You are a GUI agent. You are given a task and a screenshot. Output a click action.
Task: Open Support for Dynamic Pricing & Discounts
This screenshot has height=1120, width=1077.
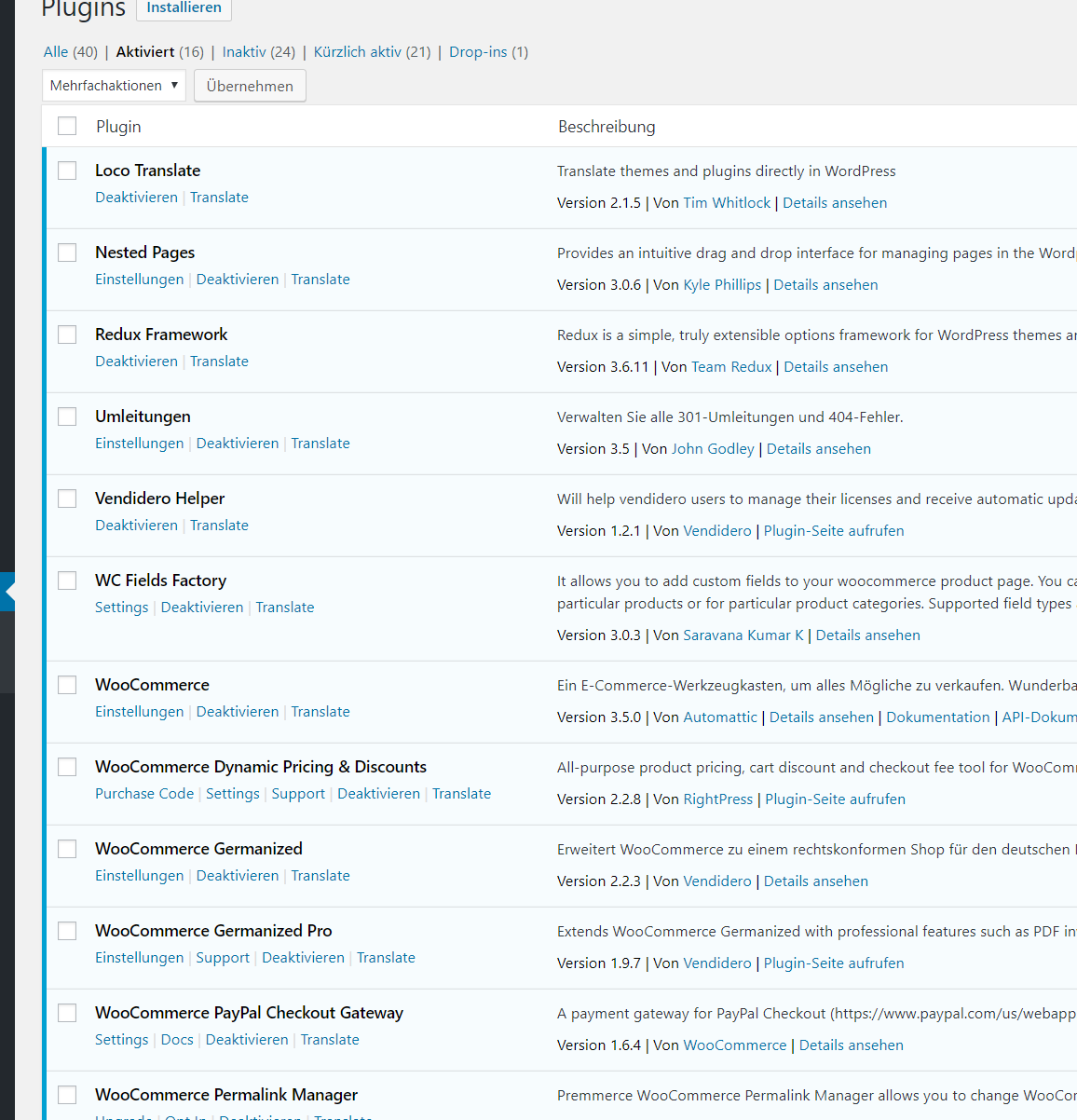[x=298, y=794]
